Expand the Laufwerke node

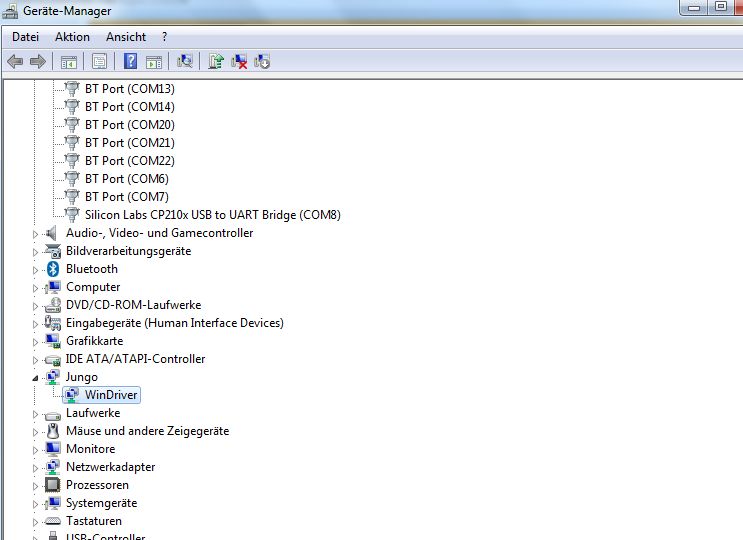coord(35,414)
